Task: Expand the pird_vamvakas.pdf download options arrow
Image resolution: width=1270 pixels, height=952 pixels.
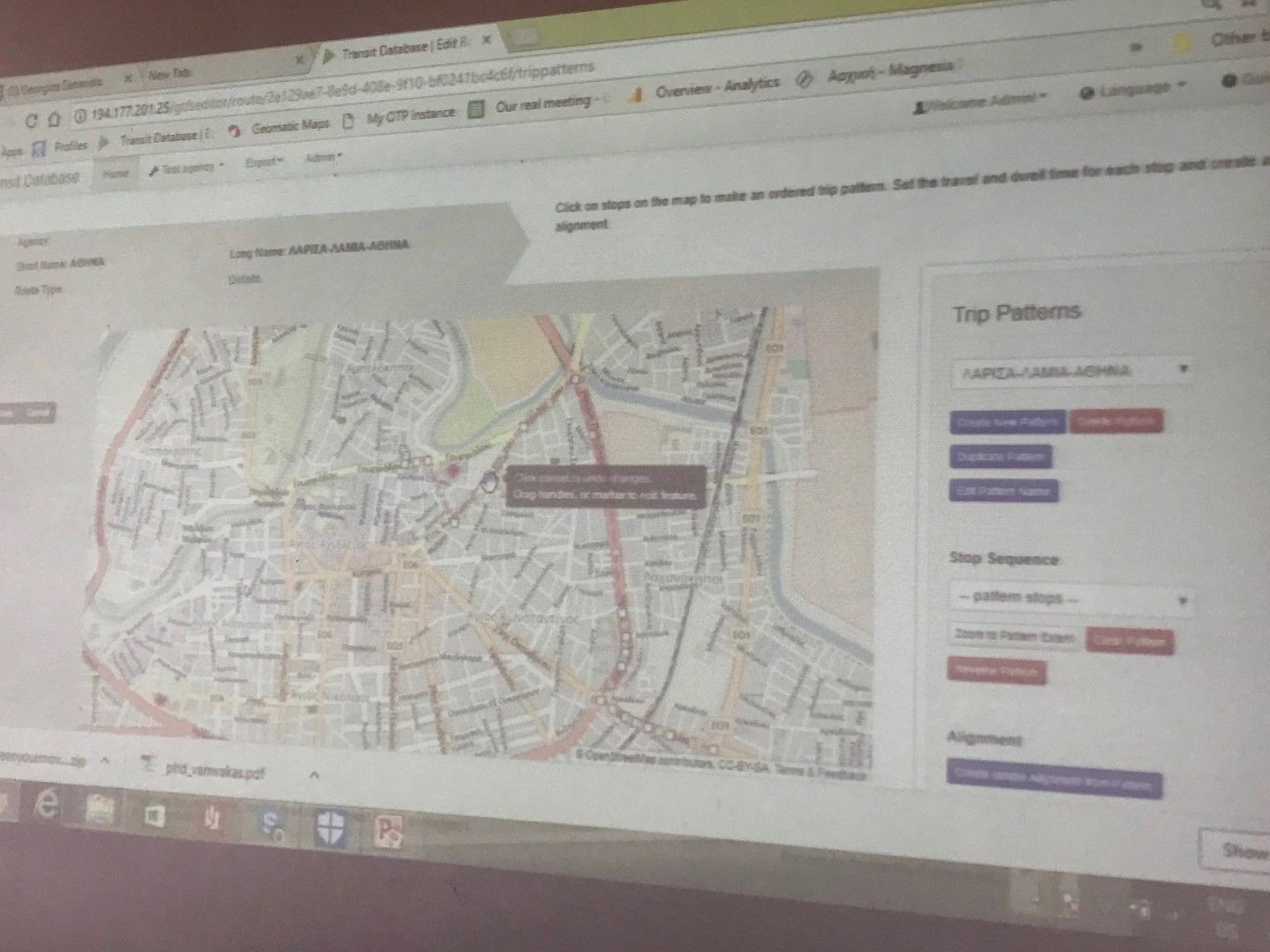Action: coord(313,776)
